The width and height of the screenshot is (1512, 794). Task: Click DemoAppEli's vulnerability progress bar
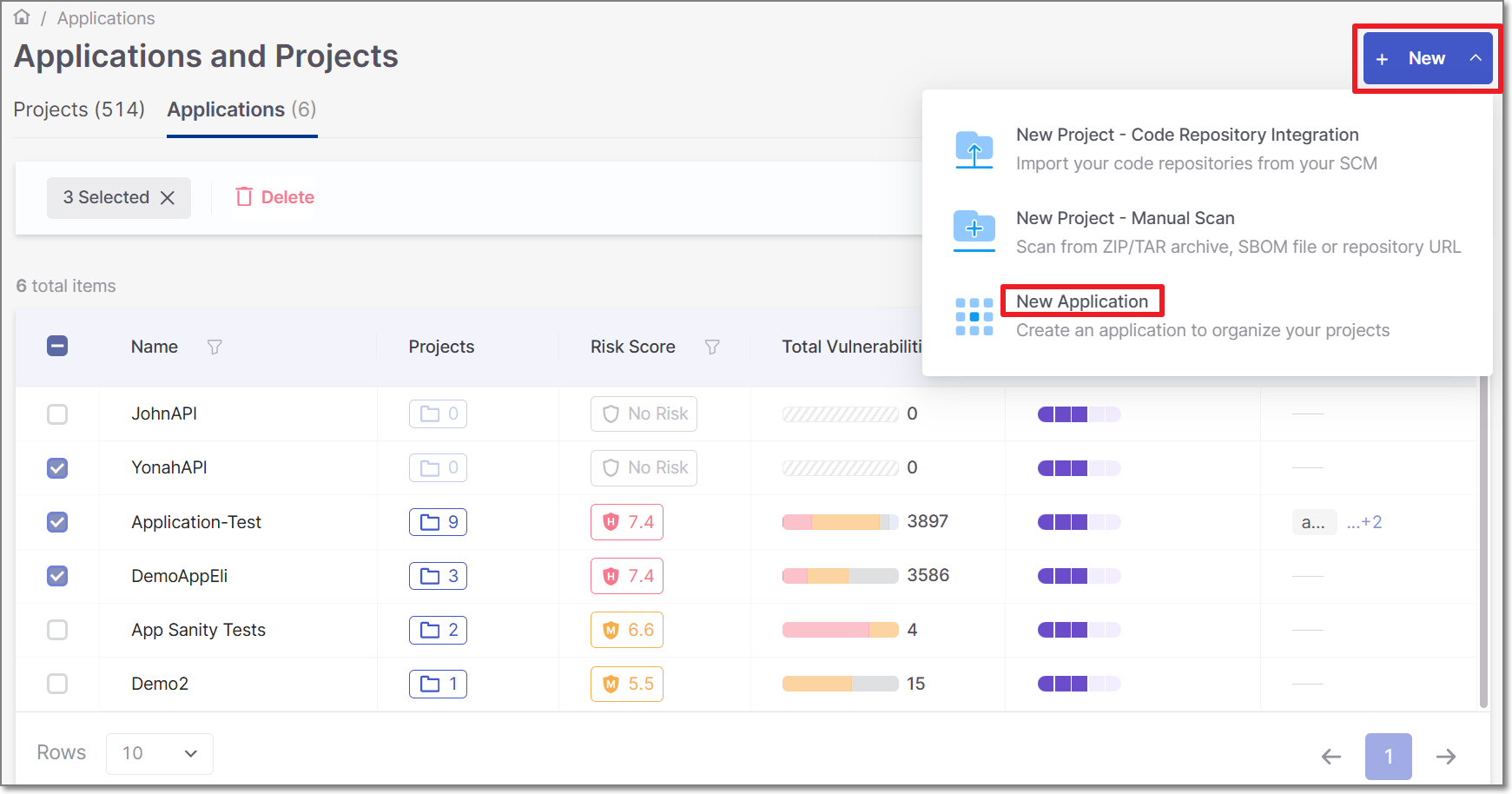(839, 575)
